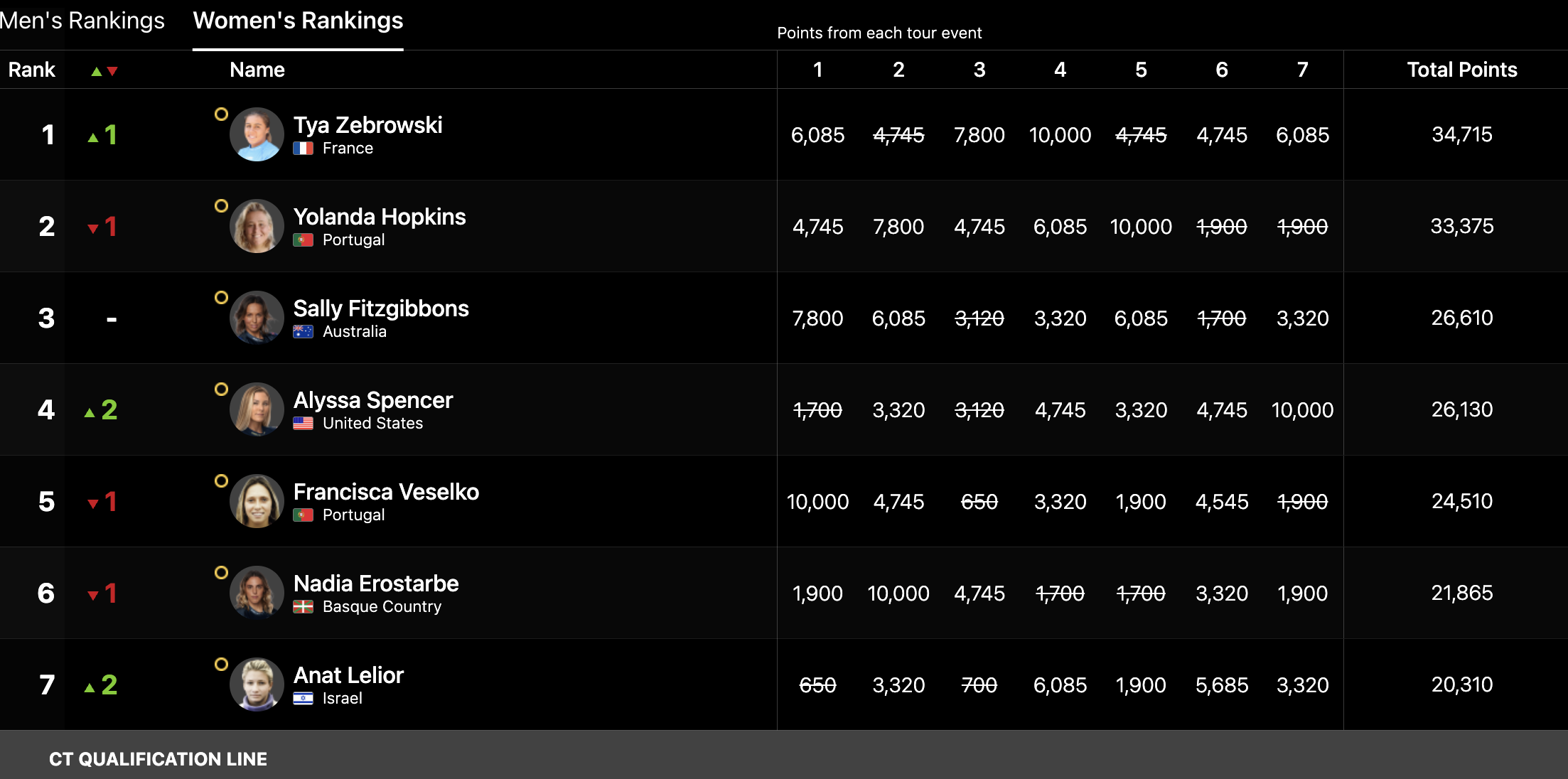Click the Rank column header
Viewport: 1568px width, 779px height.
coord(32,70)
